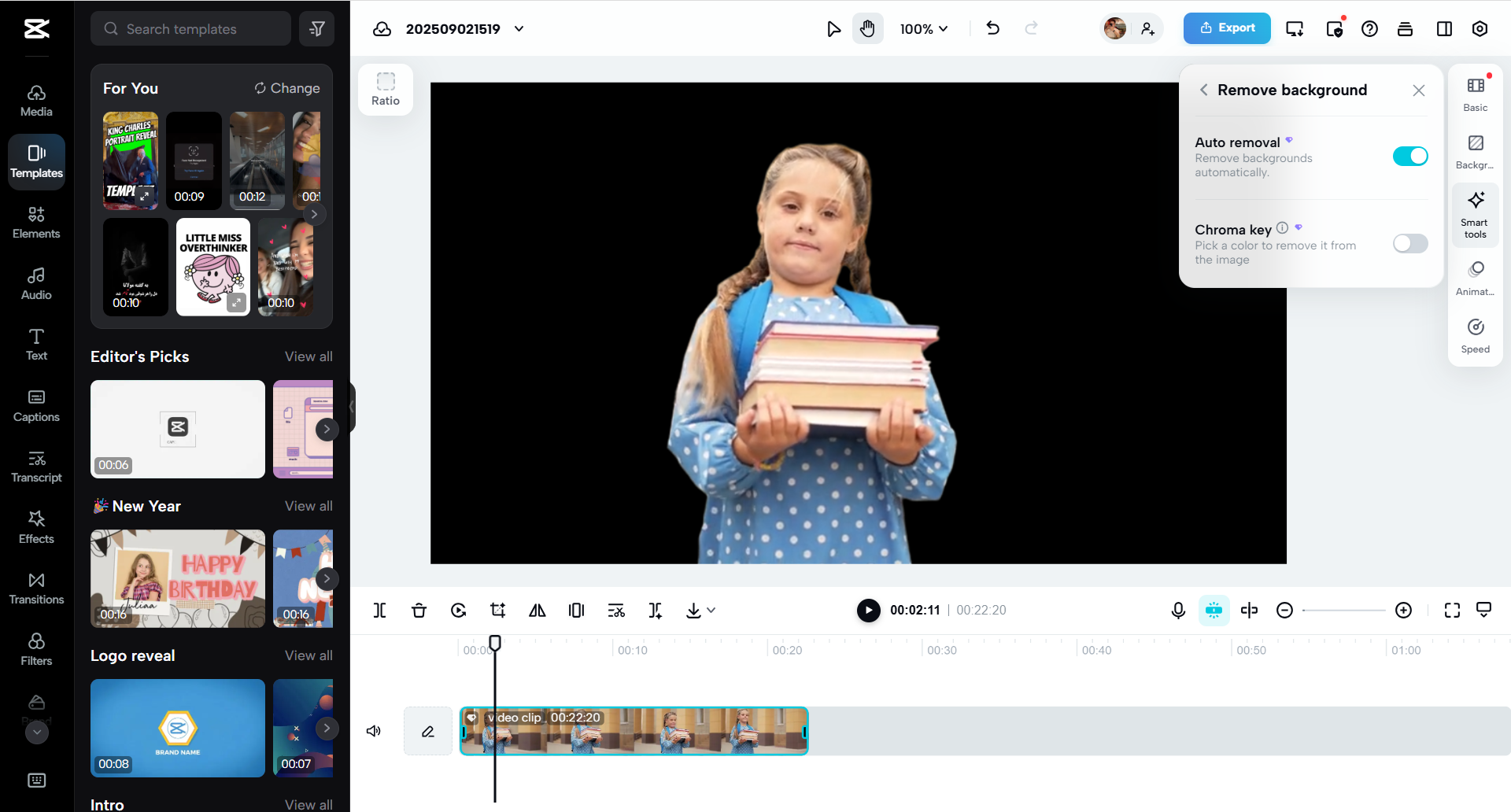This screenshot has height=812, width=1511.
Task: Delete the selected clip
Action: tap(419, 611)
